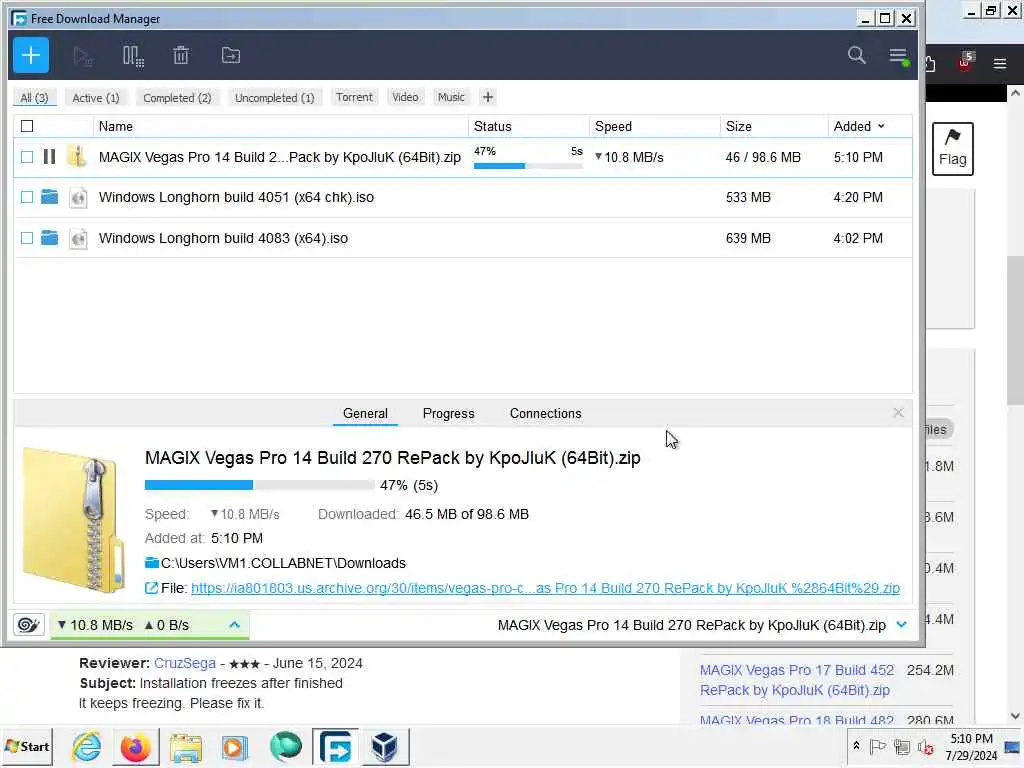The width and height of the screenshot is (1024, 768).
Task: Open reviewer CruzSega profile link
Action: (x=185, y=663)
